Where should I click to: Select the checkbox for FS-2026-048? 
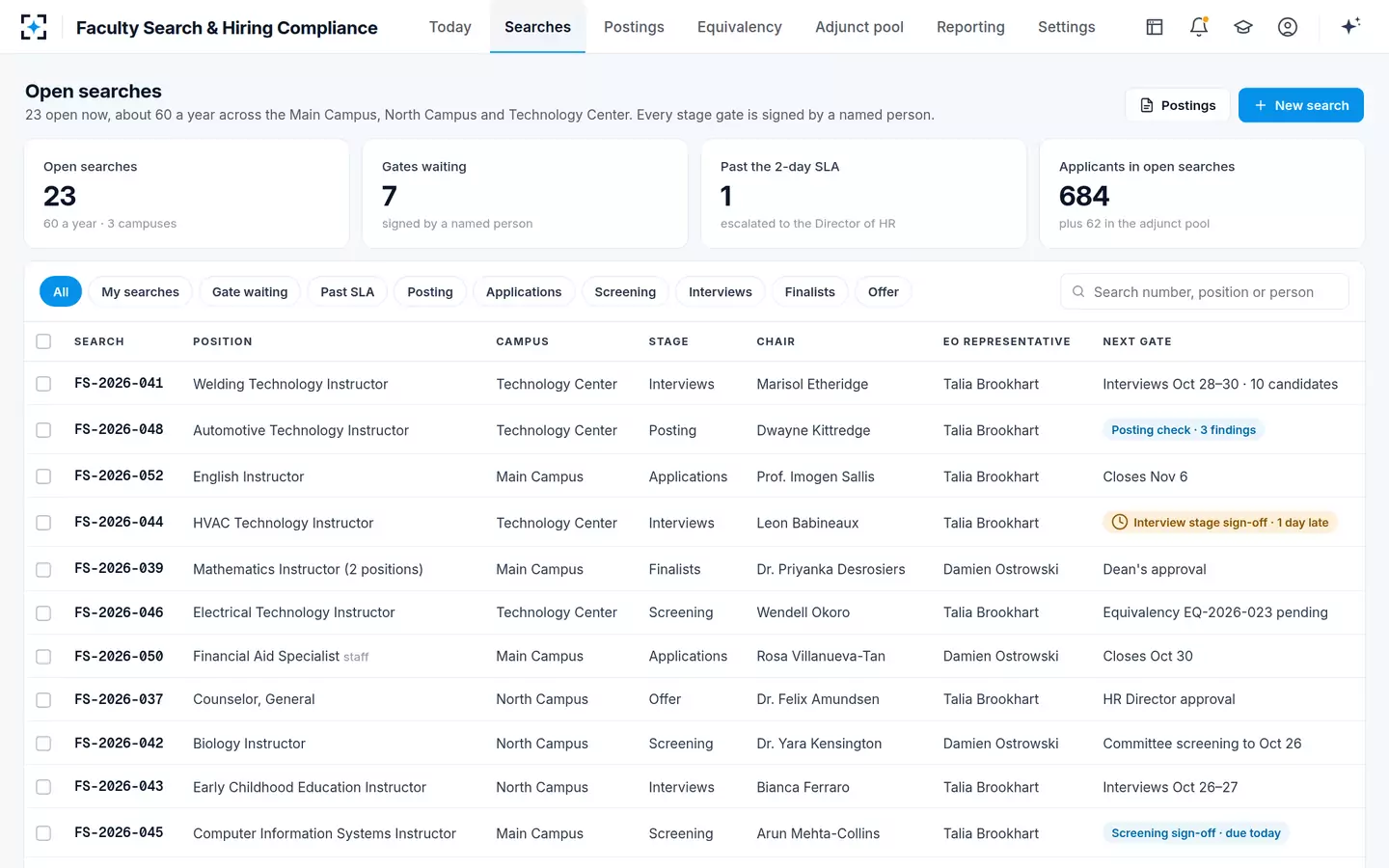pyautogui.click(x=43, y=430)
